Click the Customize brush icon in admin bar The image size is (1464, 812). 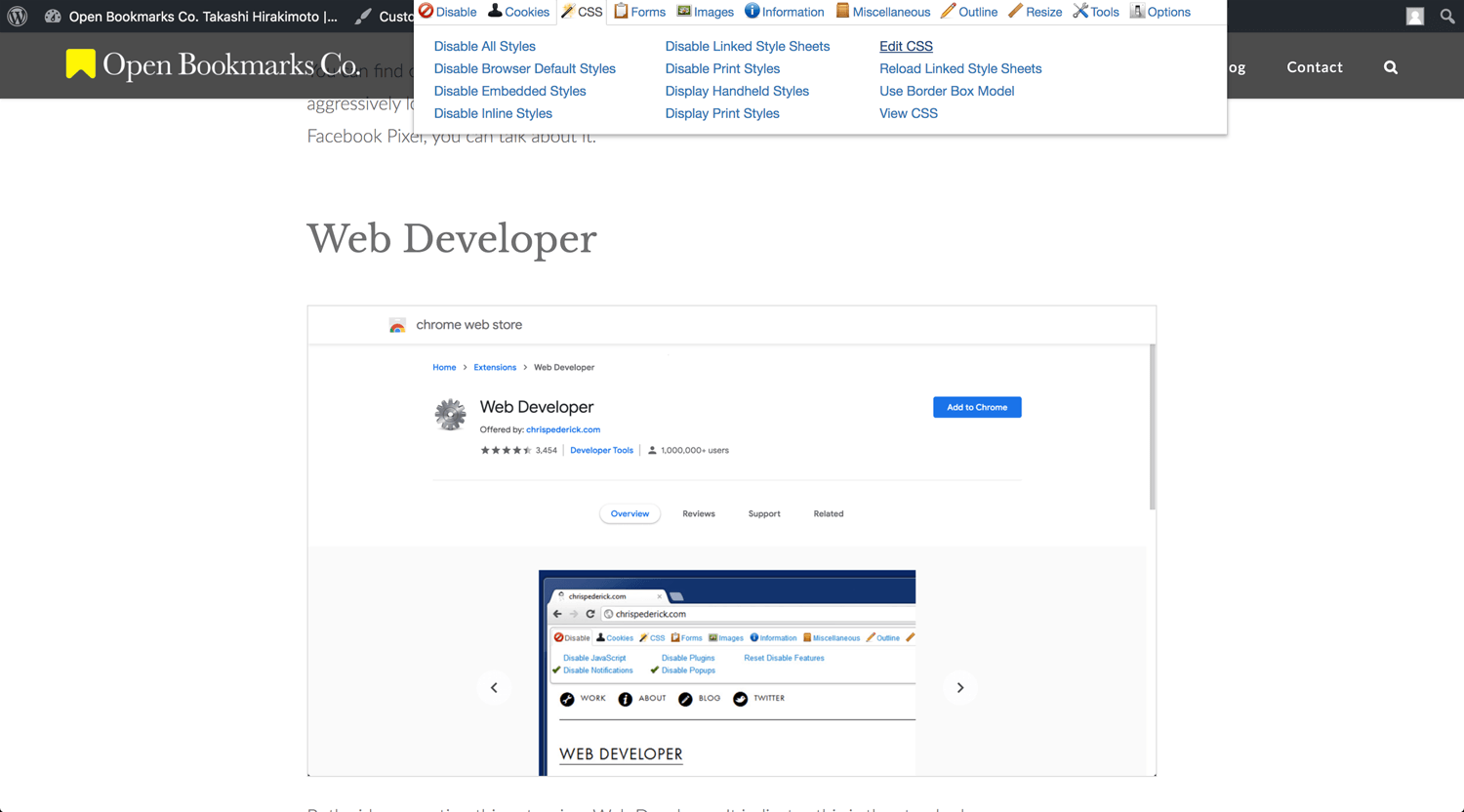pos(363,17)
